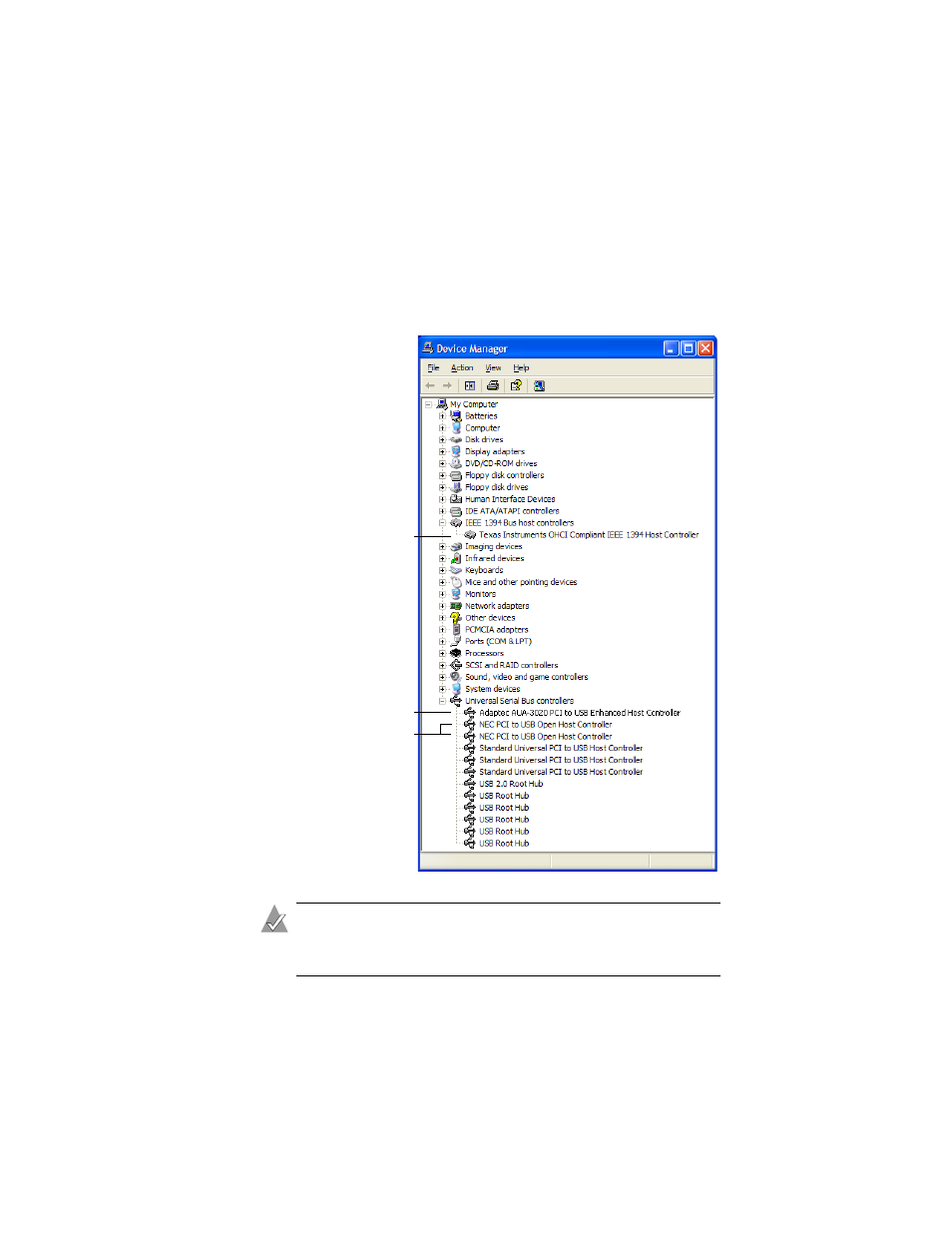Click the Imaging devices camera icon
952x1233 pixels.
456,546
